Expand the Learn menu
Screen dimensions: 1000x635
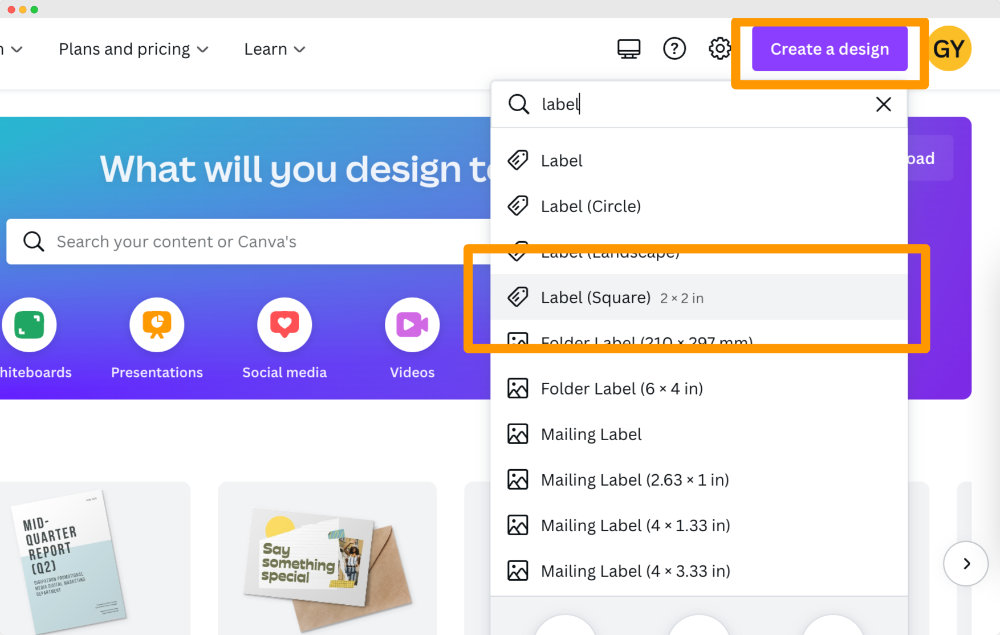pos(274,49)
